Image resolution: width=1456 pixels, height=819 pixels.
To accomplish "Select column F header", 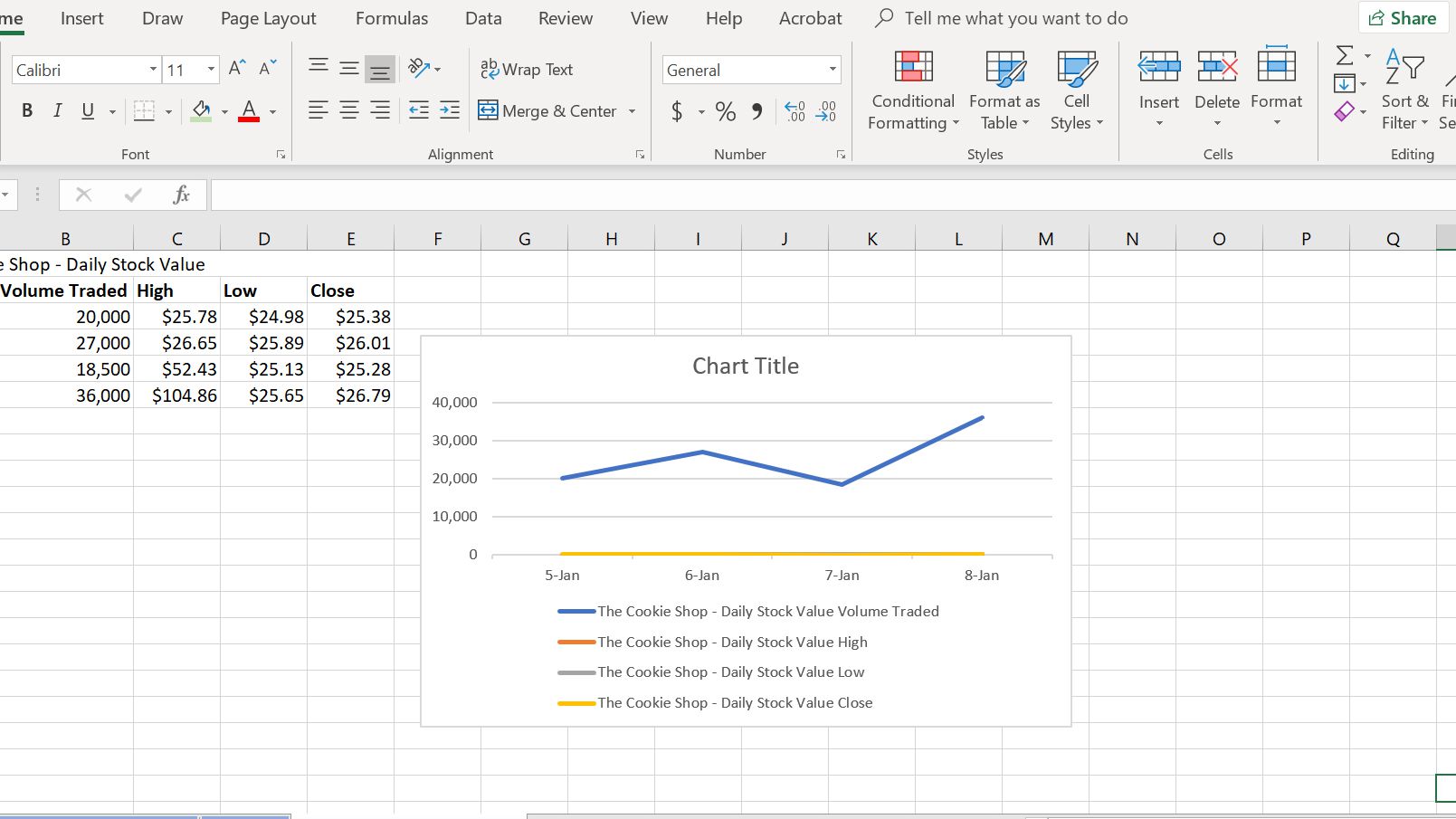I will (438, 239).
